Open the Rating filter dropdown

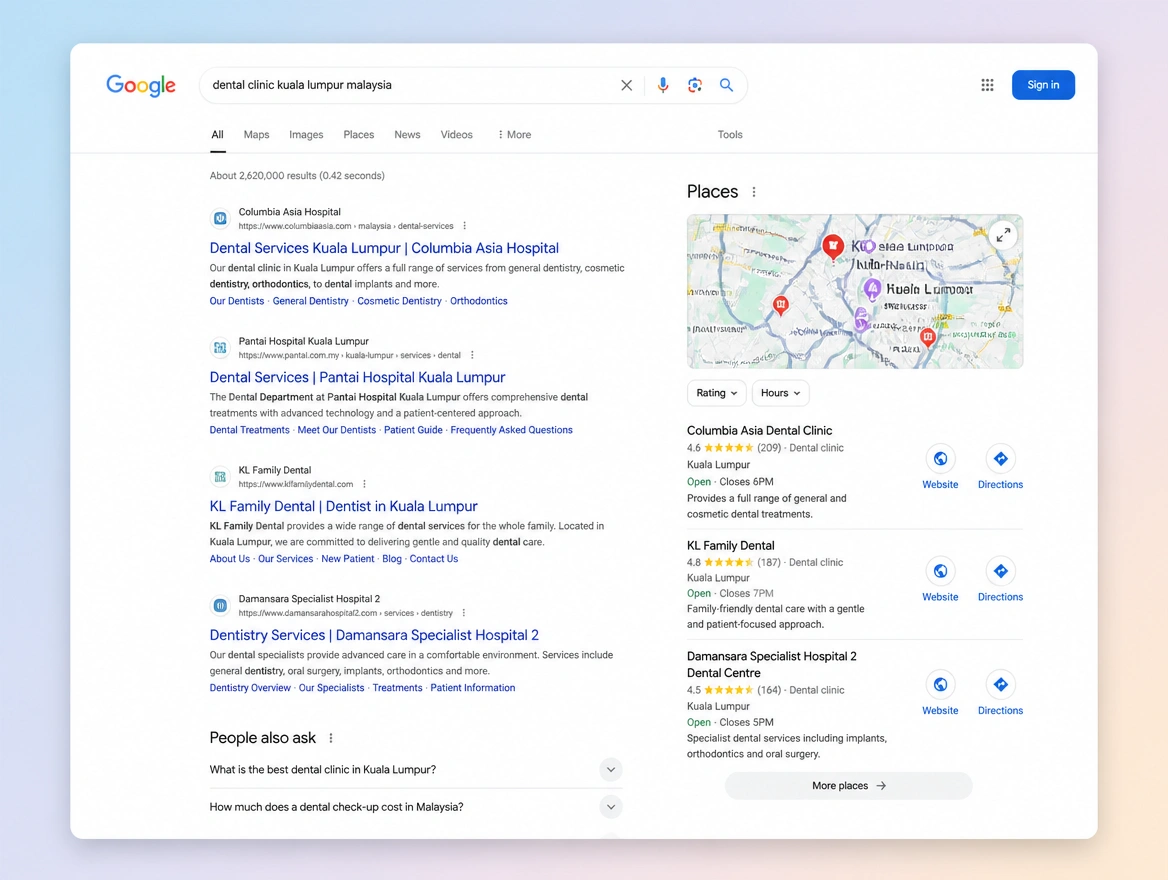[717, 393]
